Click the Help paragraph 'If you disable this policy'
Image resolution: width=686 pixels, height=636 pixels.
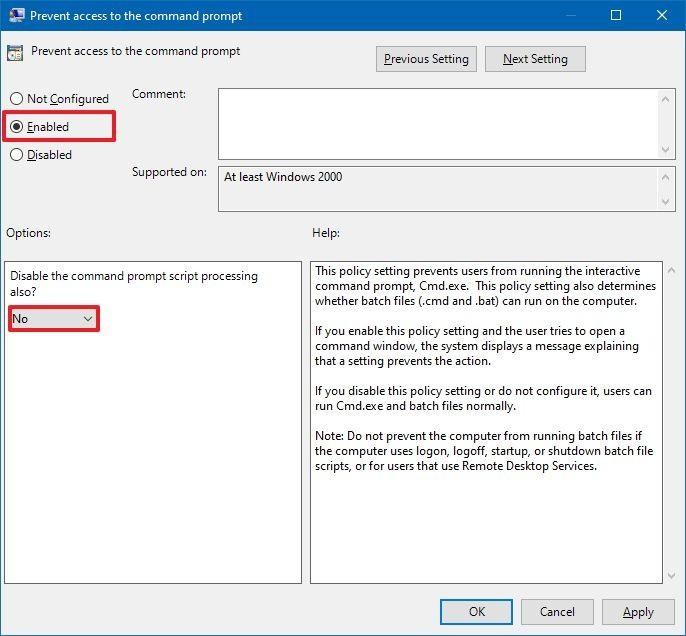point(483,398)
